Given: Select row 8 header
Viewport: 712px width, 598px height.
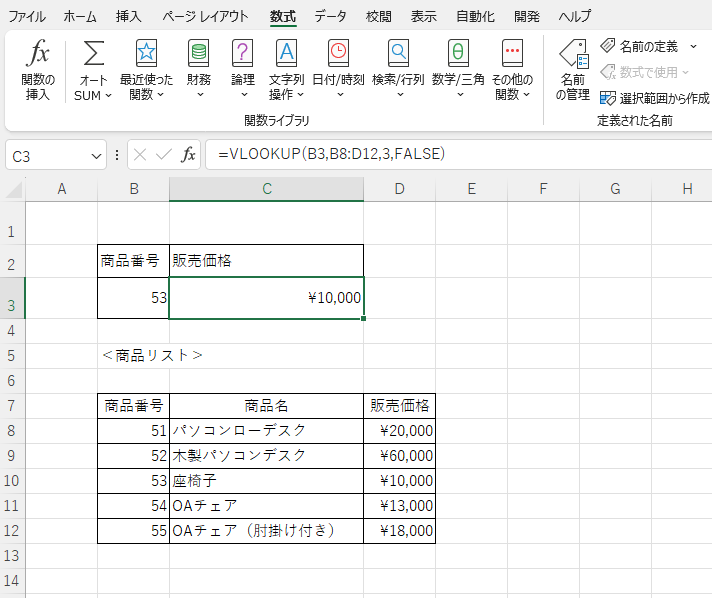Looking at the screenshot, I should pyautogui.click(x=12, y=430).
